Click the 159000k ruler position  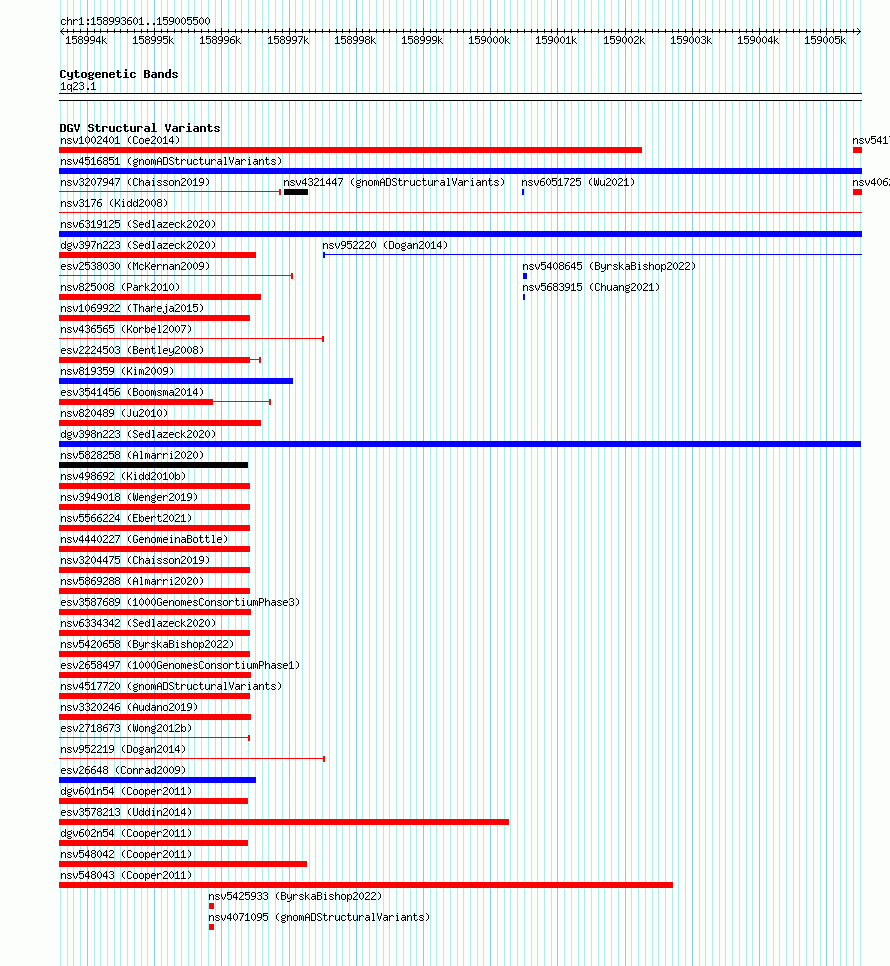[x=489, y=41]
